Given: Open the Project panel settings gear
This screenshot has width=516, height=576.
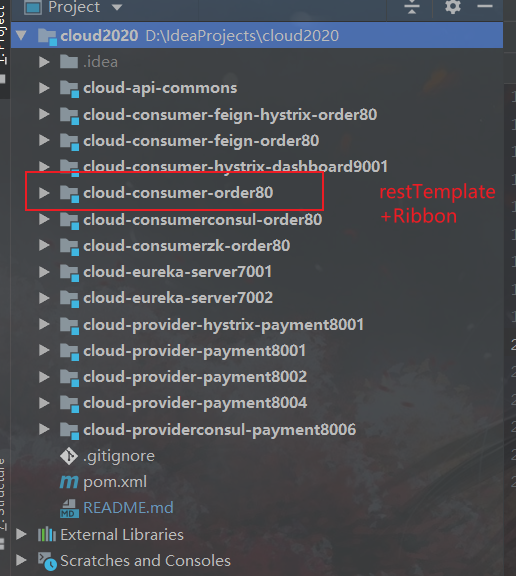Looking at the screenshot, I should [453, 7].
